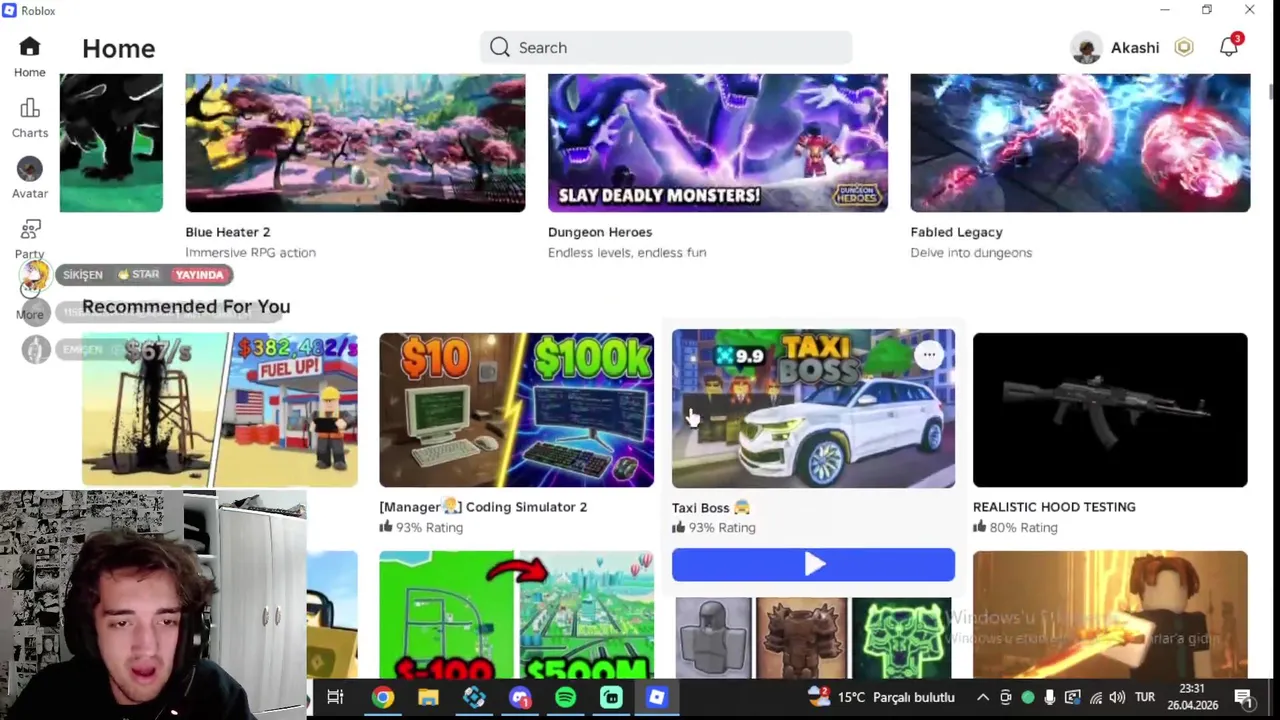The width and height of the screenshot is (1280, 720).
Task: Open the Party sidebar icon
Action: (29, 230)
